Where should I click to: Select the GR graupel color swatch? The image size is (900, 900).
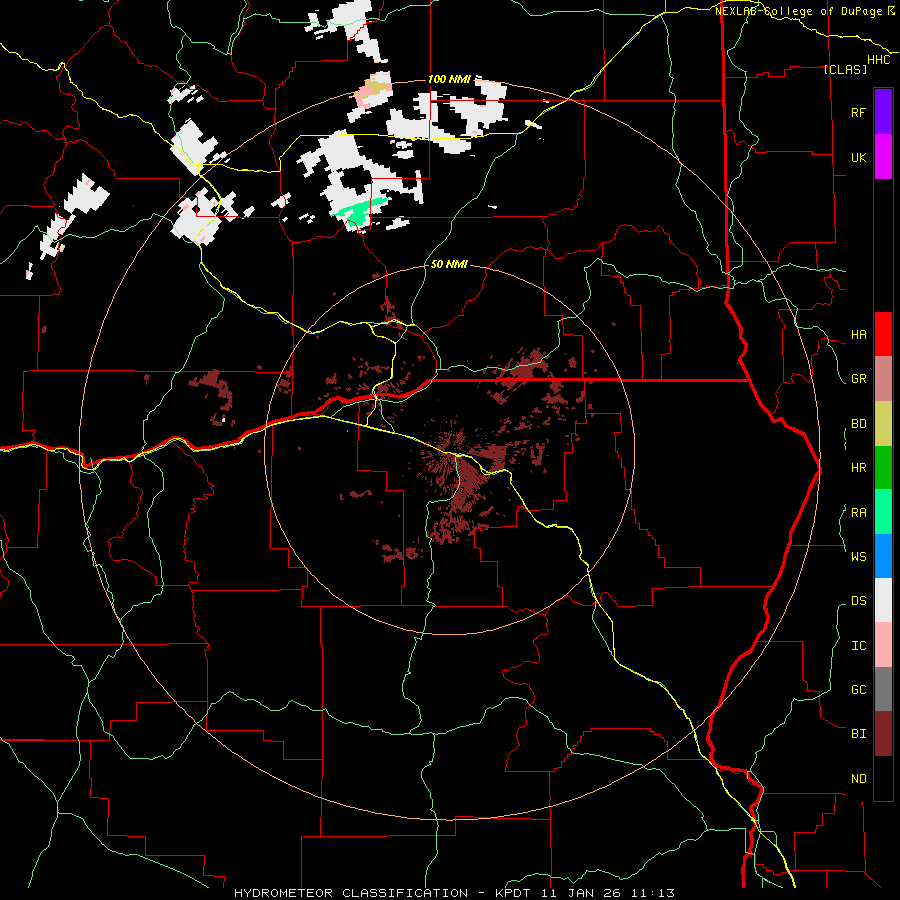pyautogui.click(x=883, y=379)
